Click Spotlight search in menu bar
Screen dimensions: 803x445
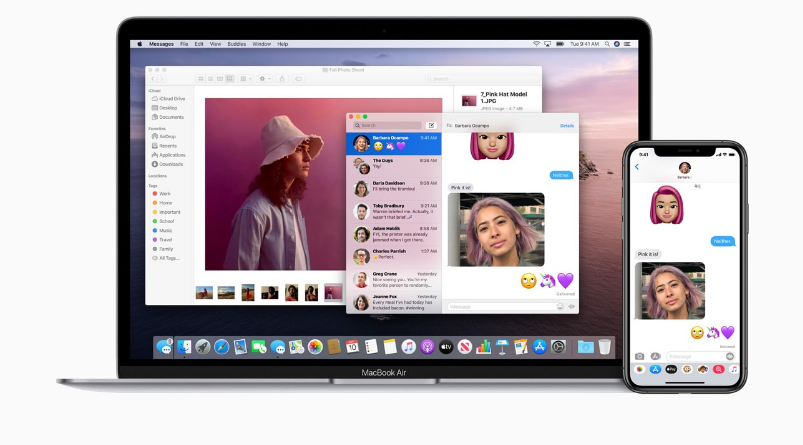click(607, 44)
